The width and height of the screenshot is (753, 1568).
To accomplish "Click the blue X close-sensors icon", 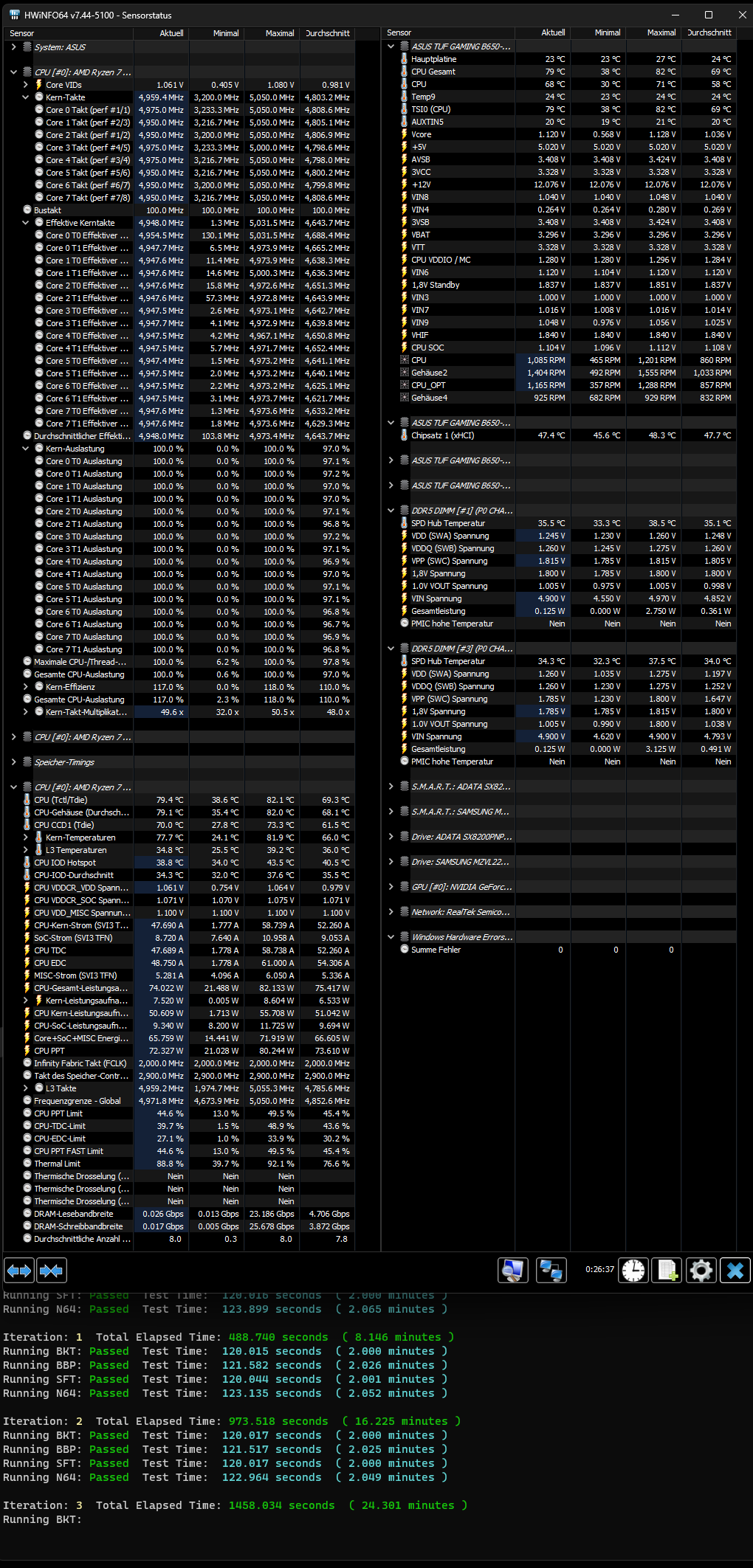I will [735, 1271].
